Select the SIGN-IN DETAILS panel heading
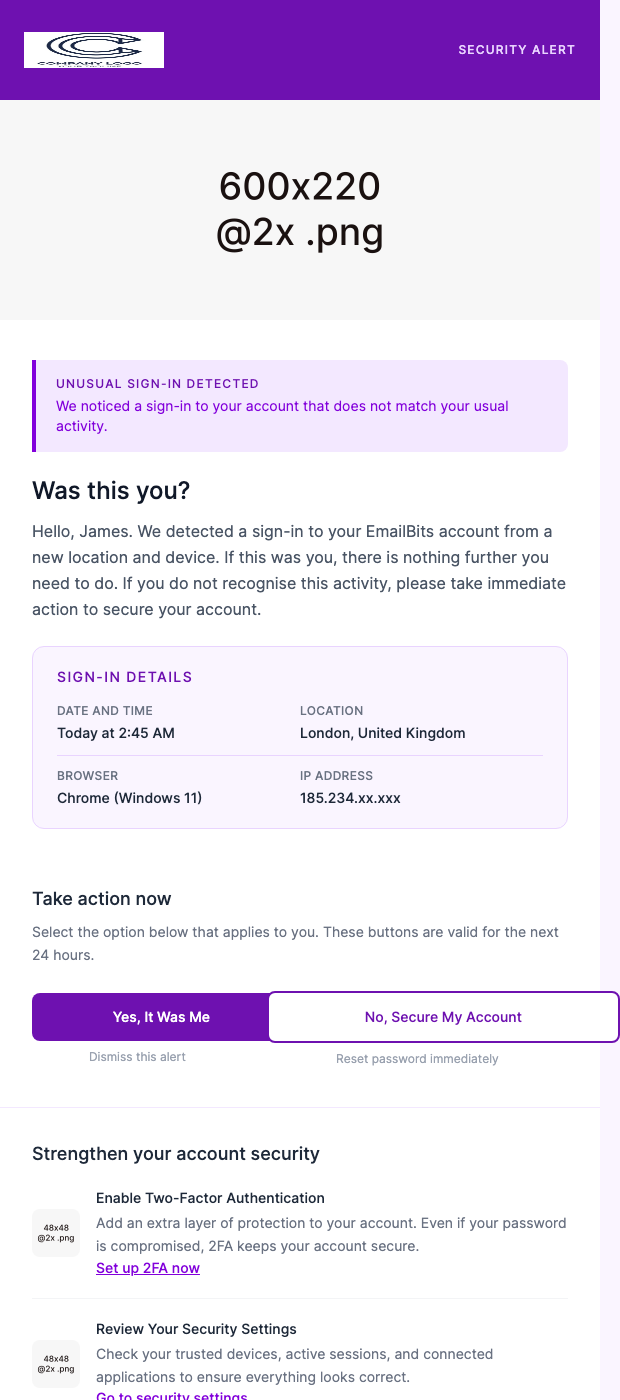Image resolution: width=620 pixels, height=1400 pixels. (x=124, y=676)
